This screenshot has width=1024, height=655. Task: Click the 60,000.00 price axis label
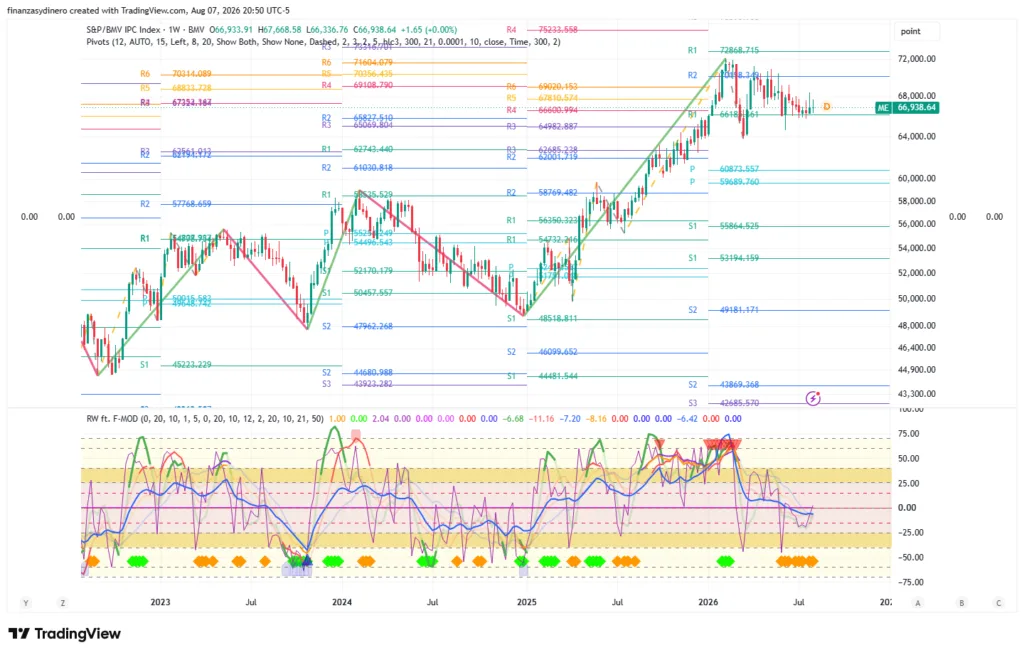[x=916, y=178]
